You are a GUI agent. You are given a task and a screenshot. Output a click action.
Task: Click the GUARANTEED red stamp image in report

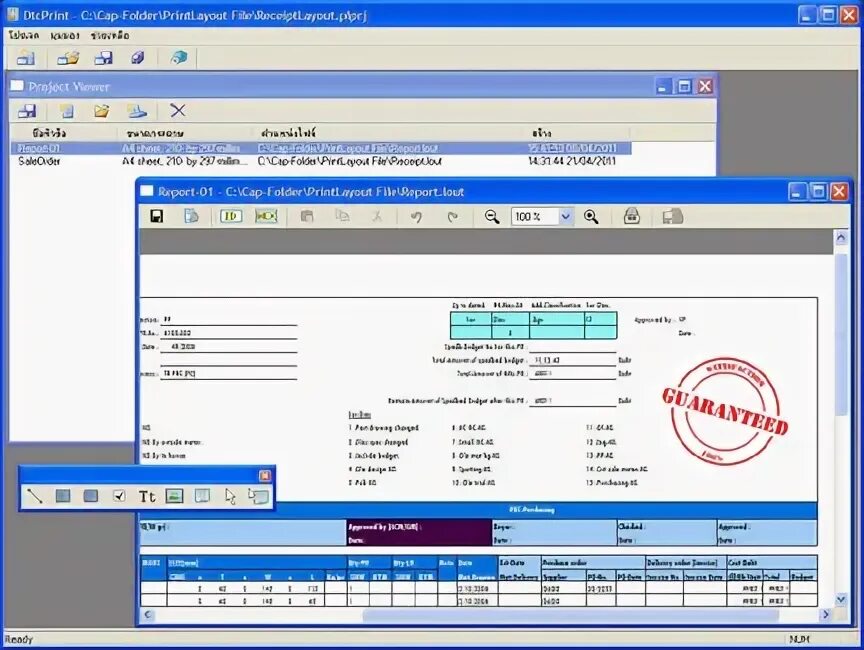click(x=725, y=410)
